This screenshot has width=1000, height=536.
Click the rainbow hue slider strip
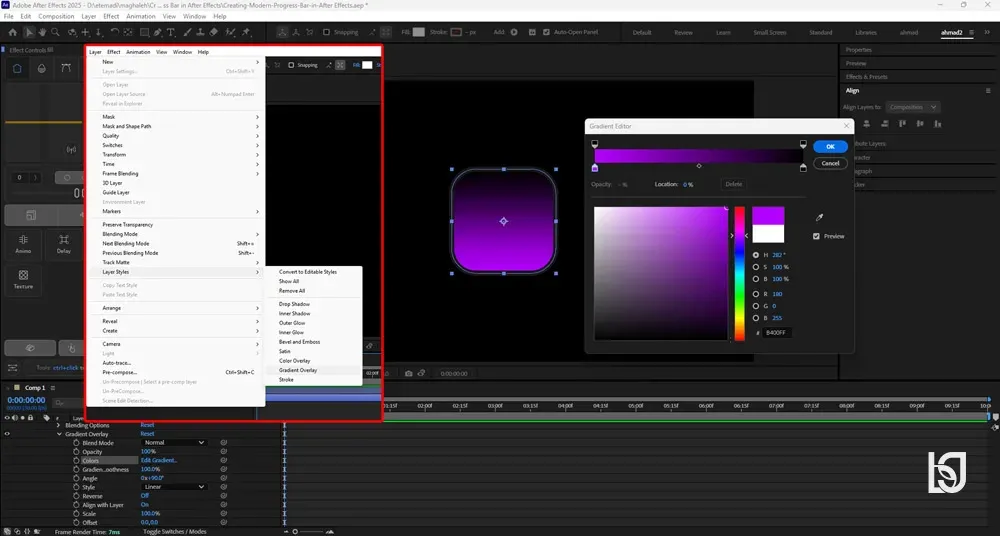(739, 273)
